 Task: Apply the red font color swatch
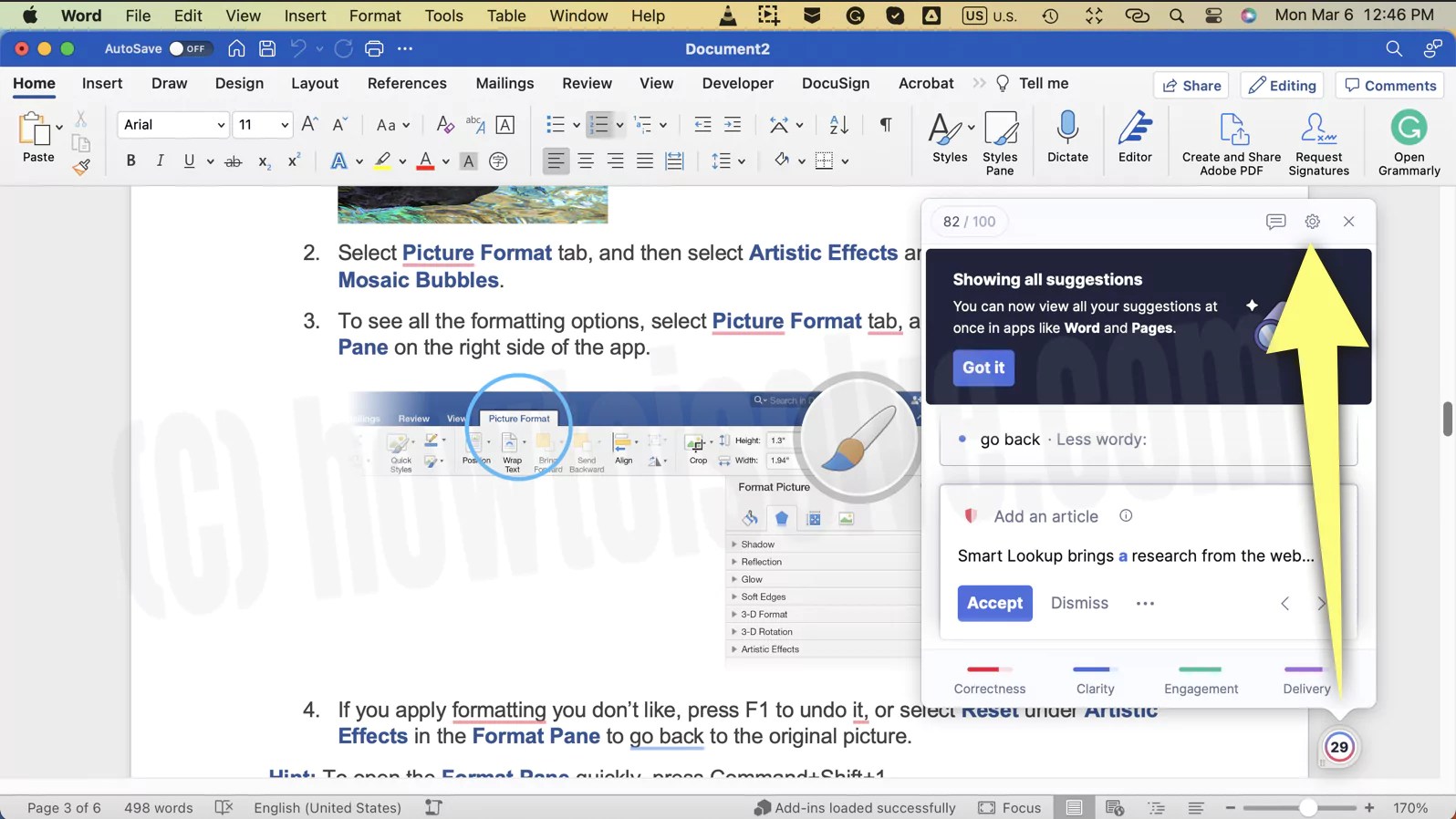(425, 161)
